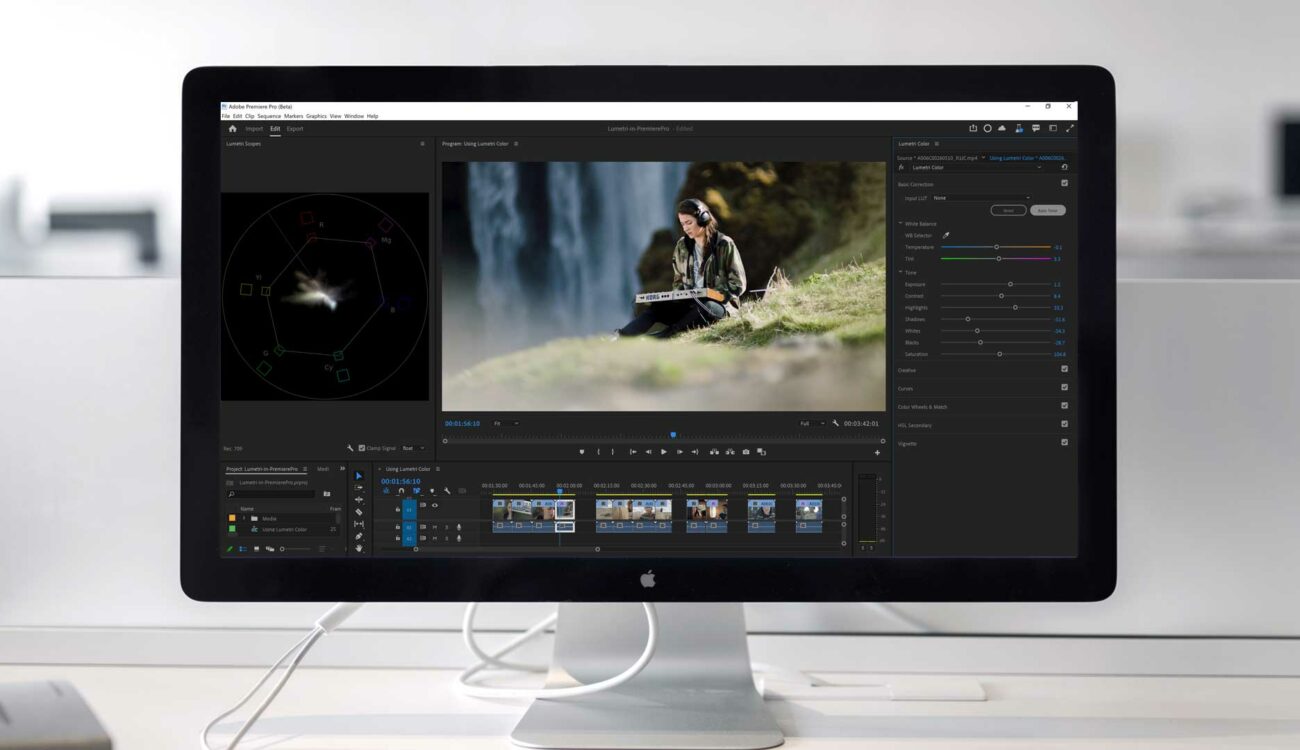Open the Sequence menu

pyautogui.click(x=269, y=116)
